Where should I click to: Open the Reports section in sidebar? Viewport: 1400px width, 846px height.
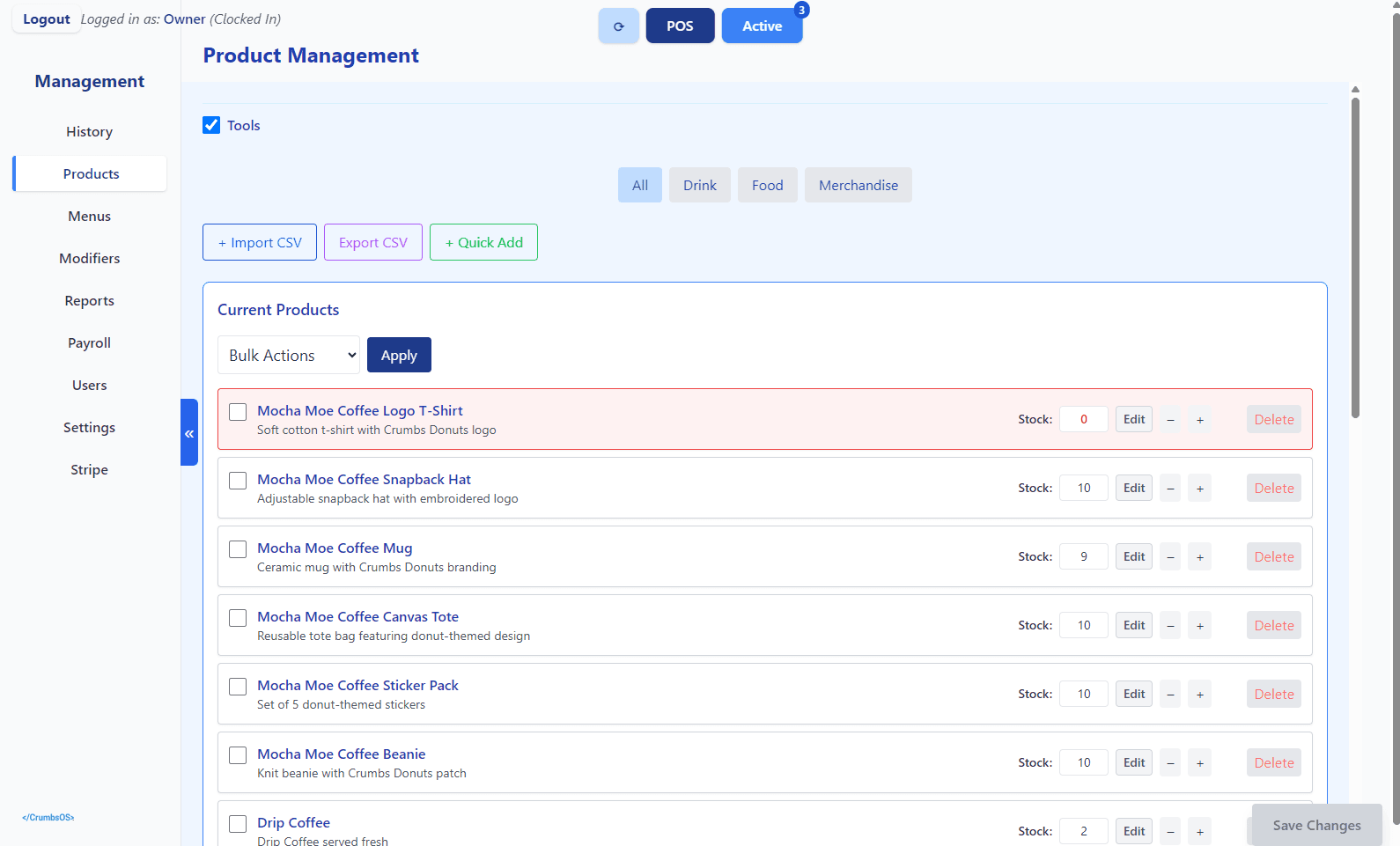89,301
